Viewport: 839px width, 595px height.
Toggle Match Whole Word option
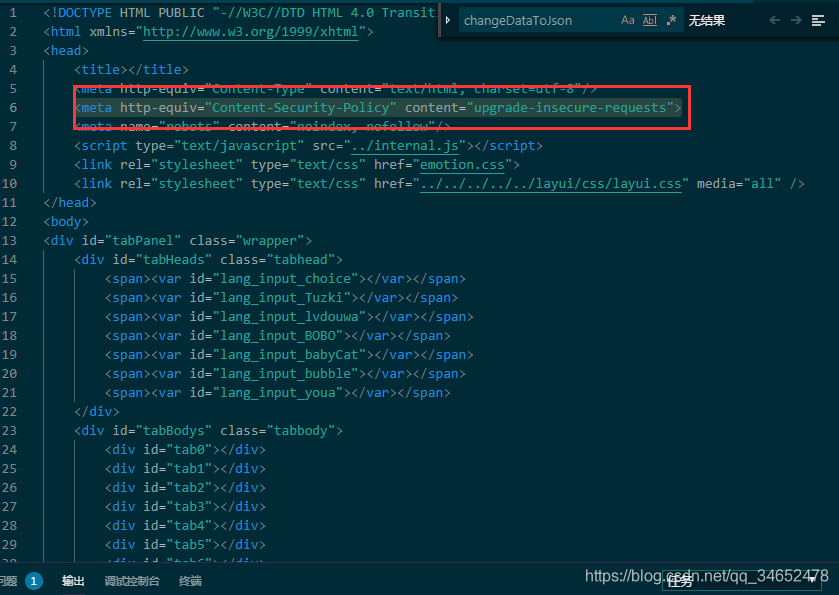click(650, 20)
